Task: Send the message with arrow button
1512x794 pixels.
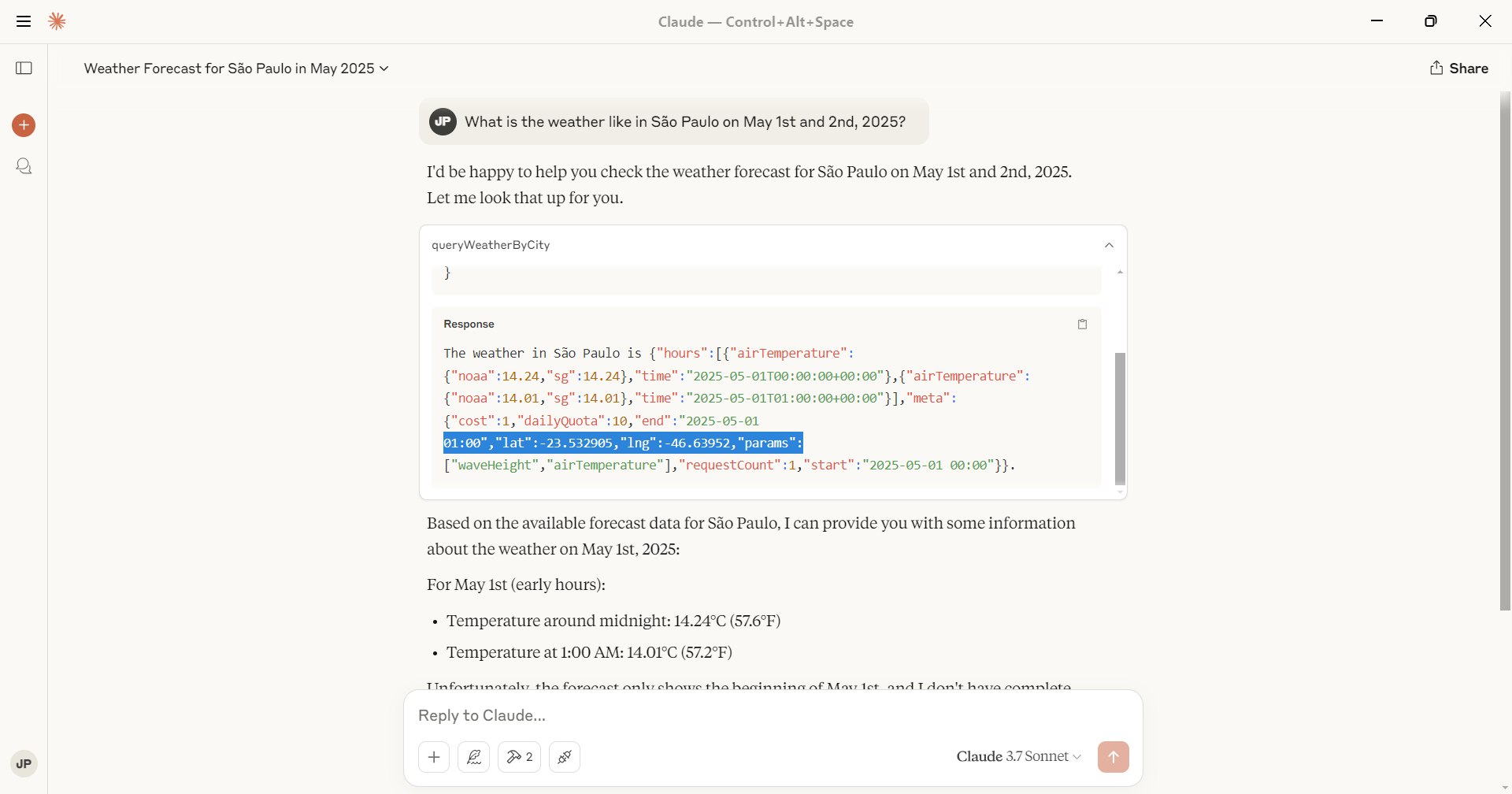Action: 1114,757
